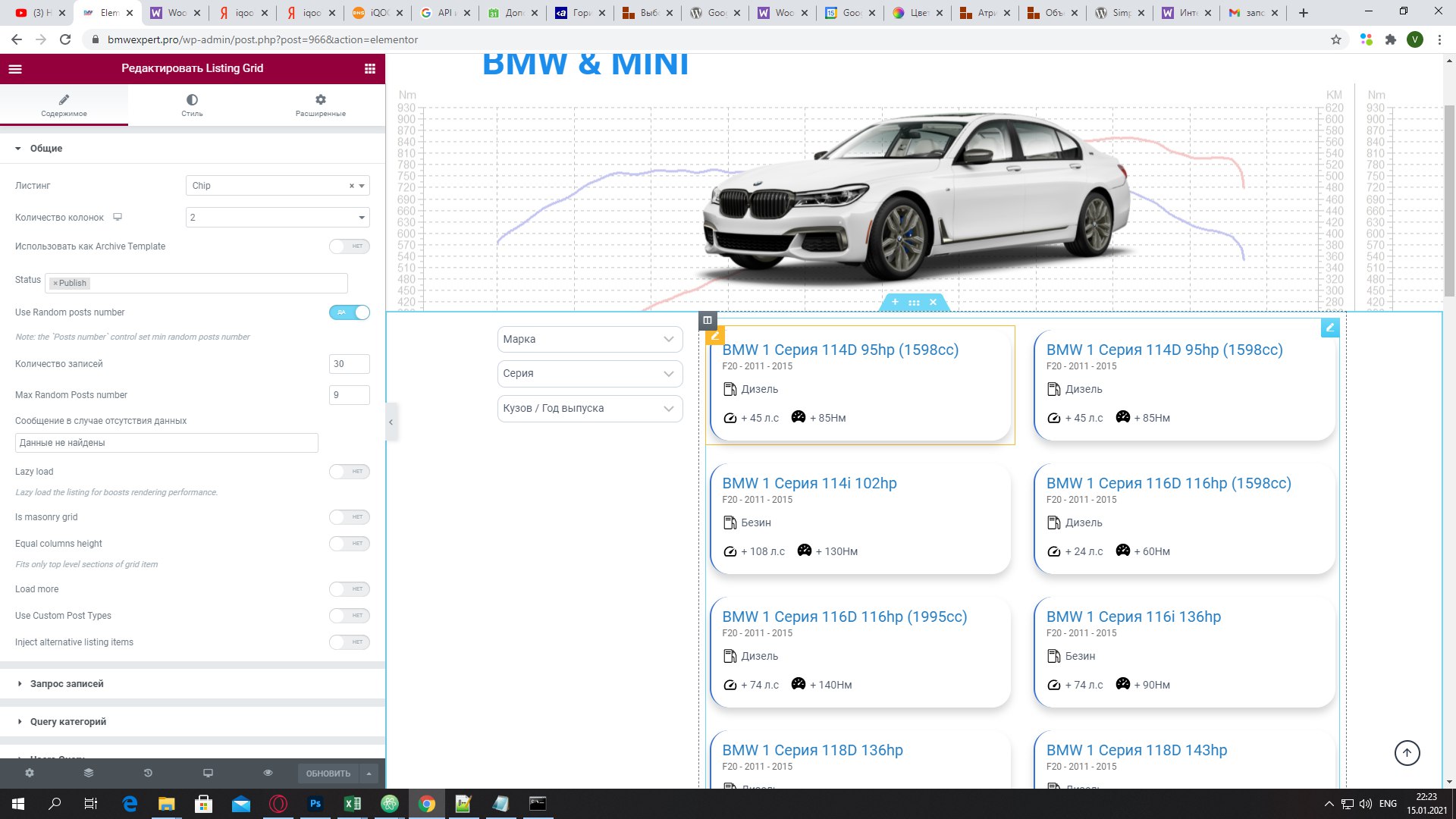Open Кузов / Год выпуска dropdown
The image size is (1456, 819).
pyautogui.click(x=590, y=408)
